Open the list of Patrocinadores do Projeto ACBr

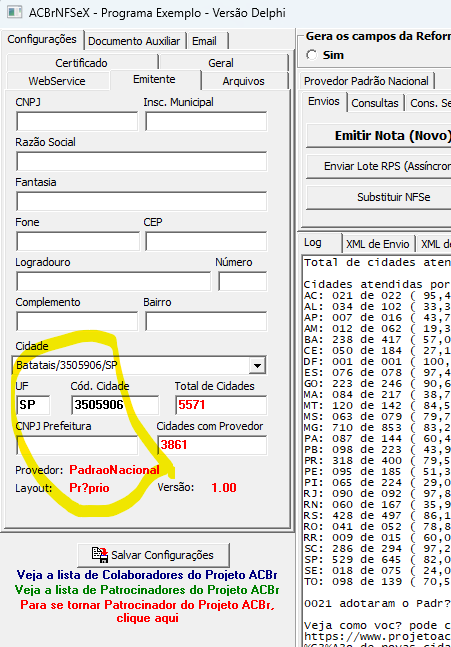point(147,590)
